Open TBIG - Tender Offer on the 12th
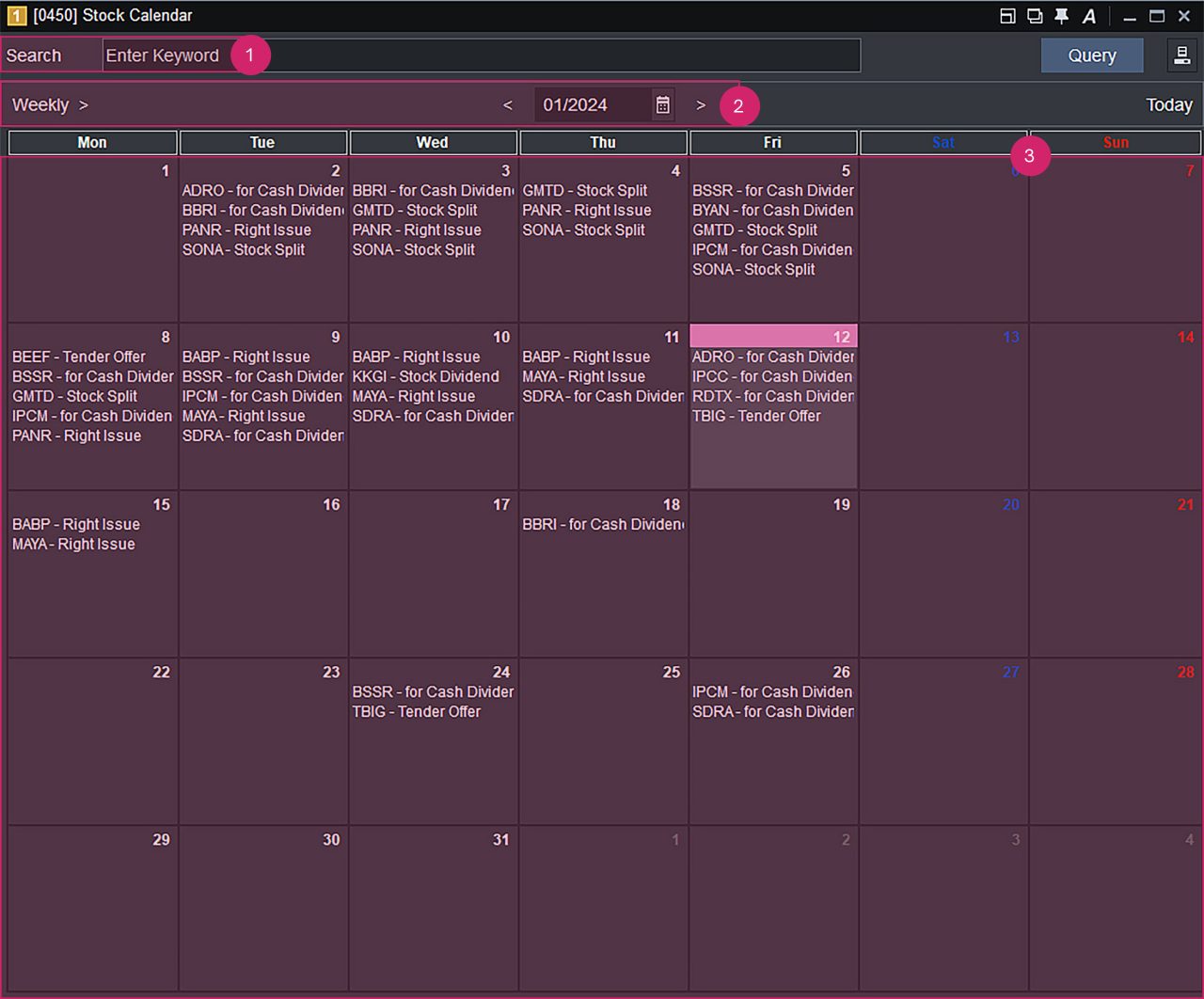The image size is (1204, 999). tap(756, 416)
